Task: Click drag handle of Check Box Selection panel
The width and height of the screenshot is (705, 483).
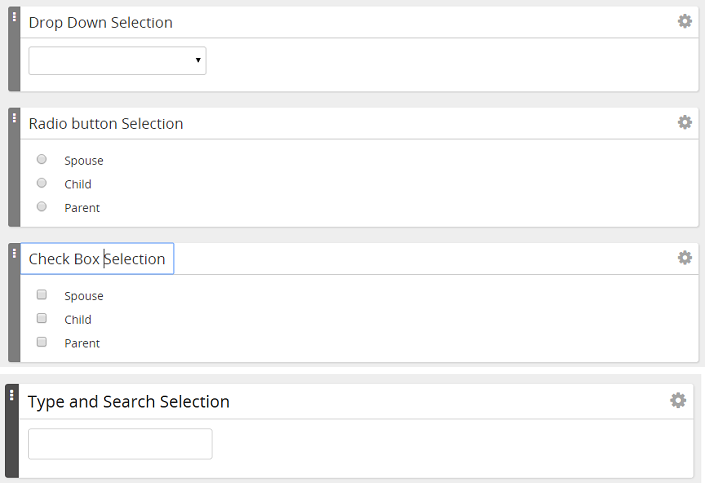Action: coord(14,253)
